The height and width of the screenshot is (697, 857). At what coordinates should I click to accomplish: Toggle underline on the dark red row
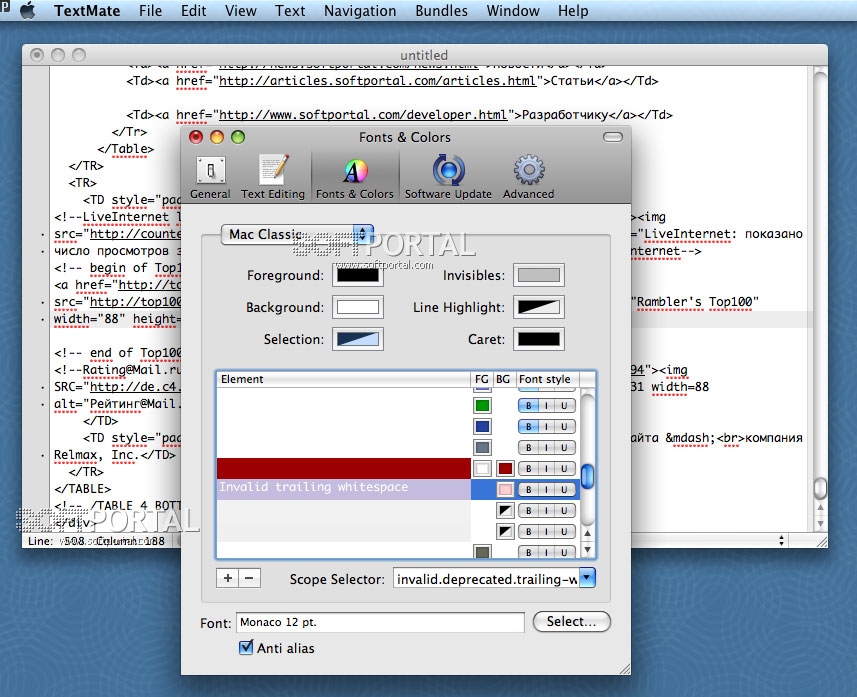566,468
